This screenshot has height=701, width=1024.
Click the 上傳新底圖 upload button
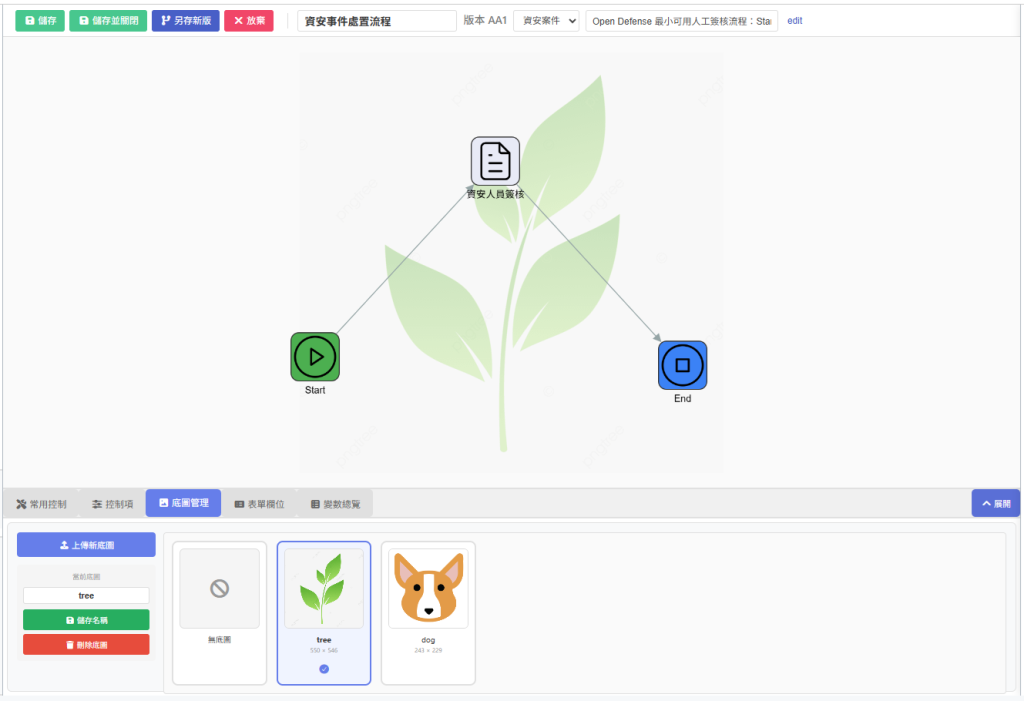pyautogui.click(x=86, y=545)
